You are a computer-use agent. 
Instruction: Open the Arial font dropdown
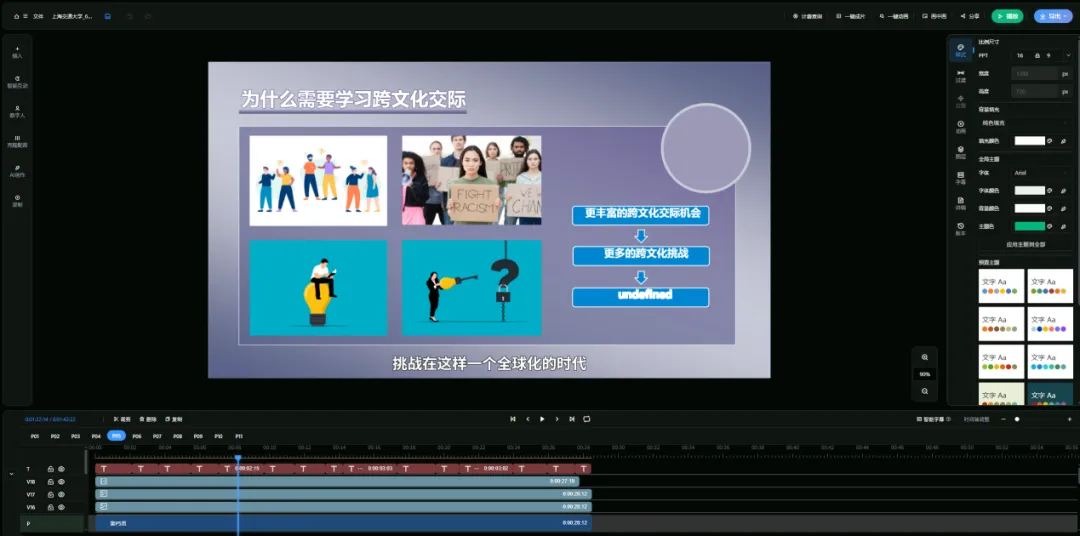coord(1041,172)
